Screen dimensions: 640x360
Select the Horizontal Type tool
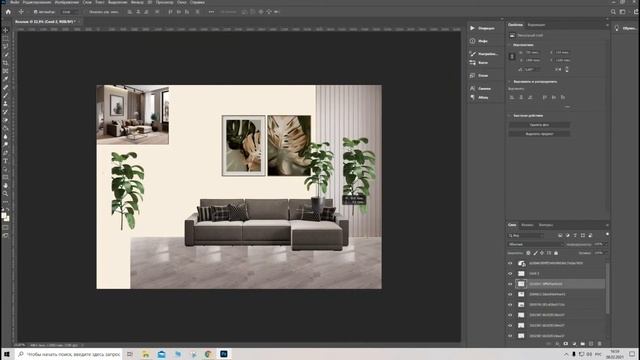click(5, 161)
